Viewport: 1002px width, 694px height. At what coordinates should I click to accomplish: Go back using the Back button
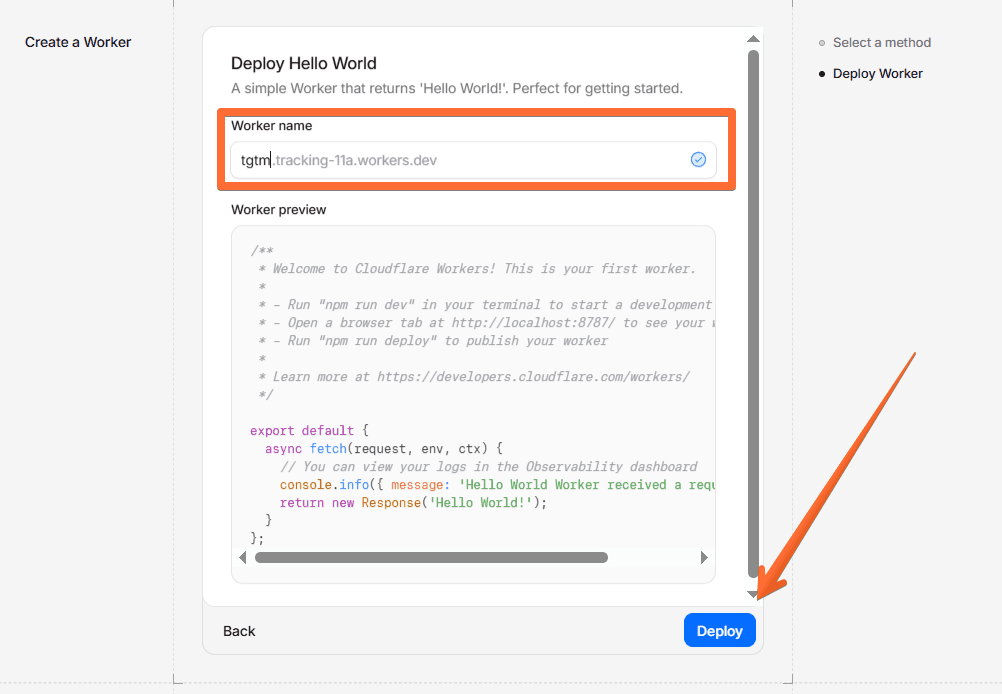[x=239, y=631]
